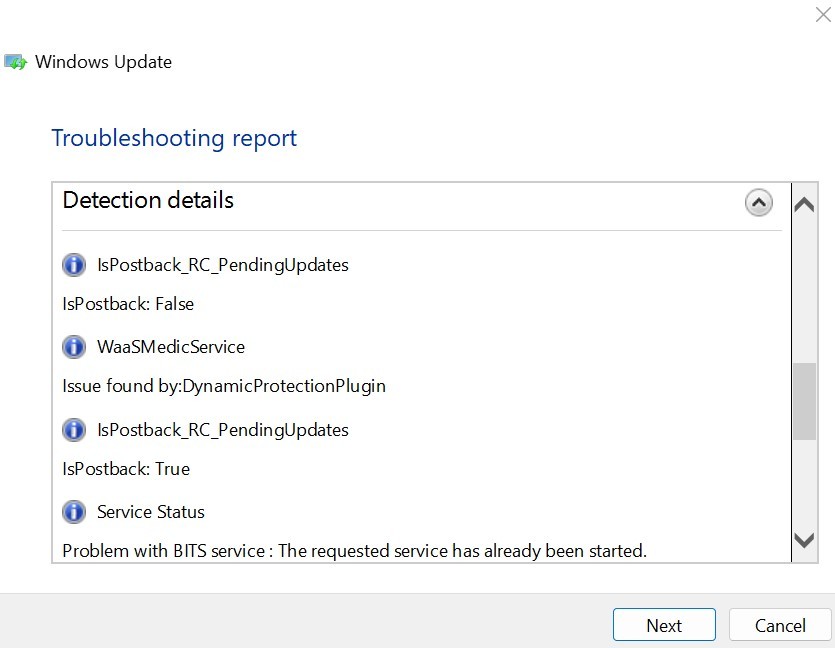The image size is (835, 648).
Task: Select the Service Status entry label
Action: pyautogui.click(x=151, y=512)
